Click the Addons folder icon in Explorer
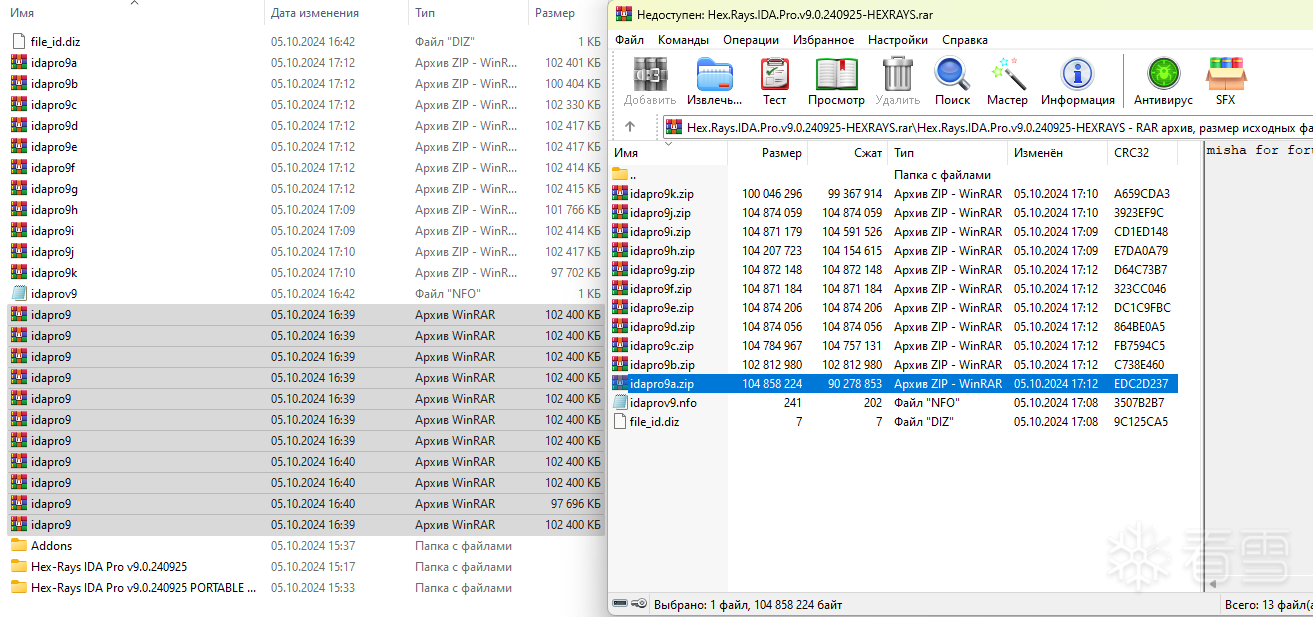Screen dimensions: 1313x617 (x=19, y=546)
